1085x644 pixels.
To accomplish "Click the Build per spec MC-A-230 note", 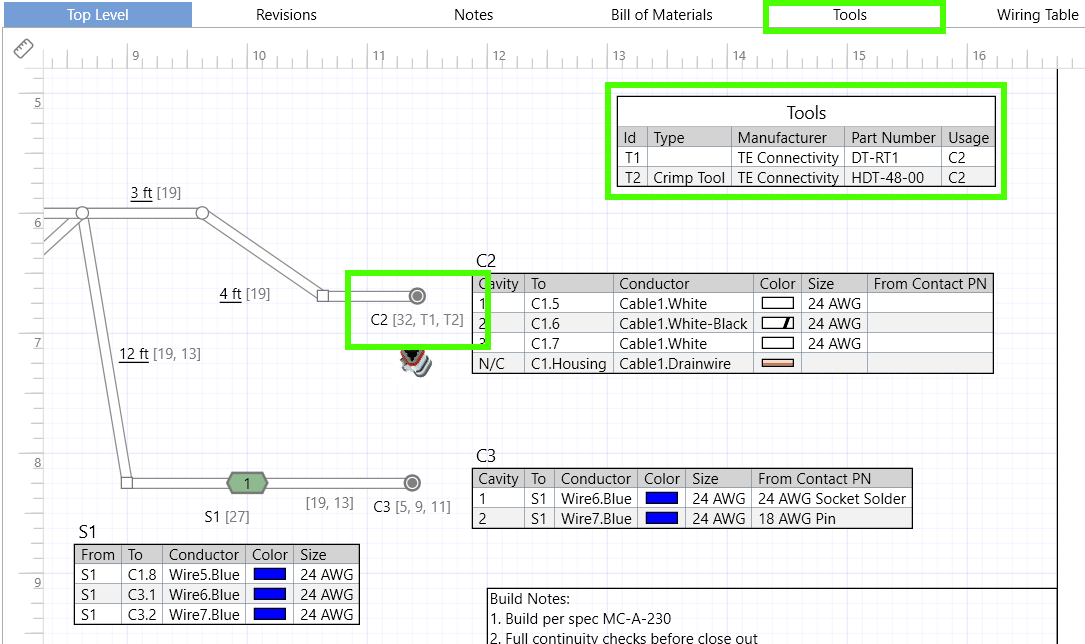I will [581, 618].
